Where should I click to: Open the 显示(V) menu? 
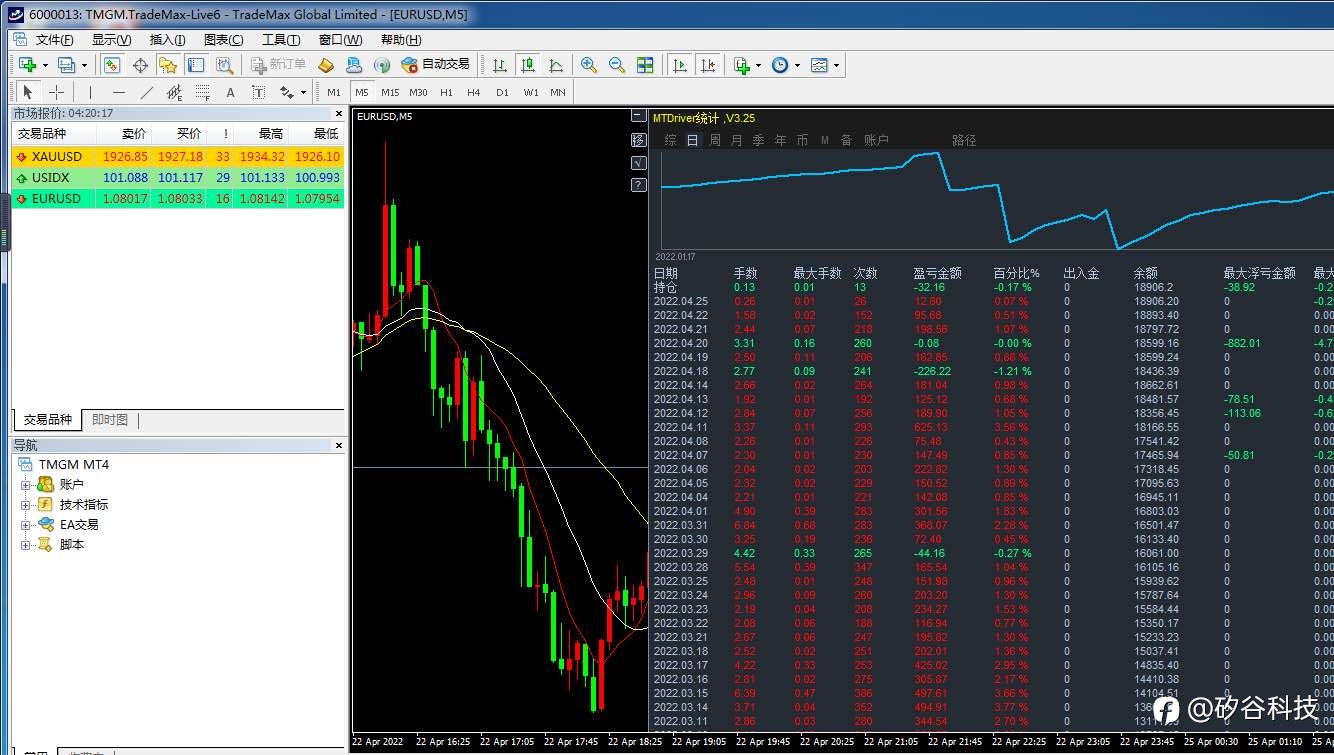click(x=111, y=40)
